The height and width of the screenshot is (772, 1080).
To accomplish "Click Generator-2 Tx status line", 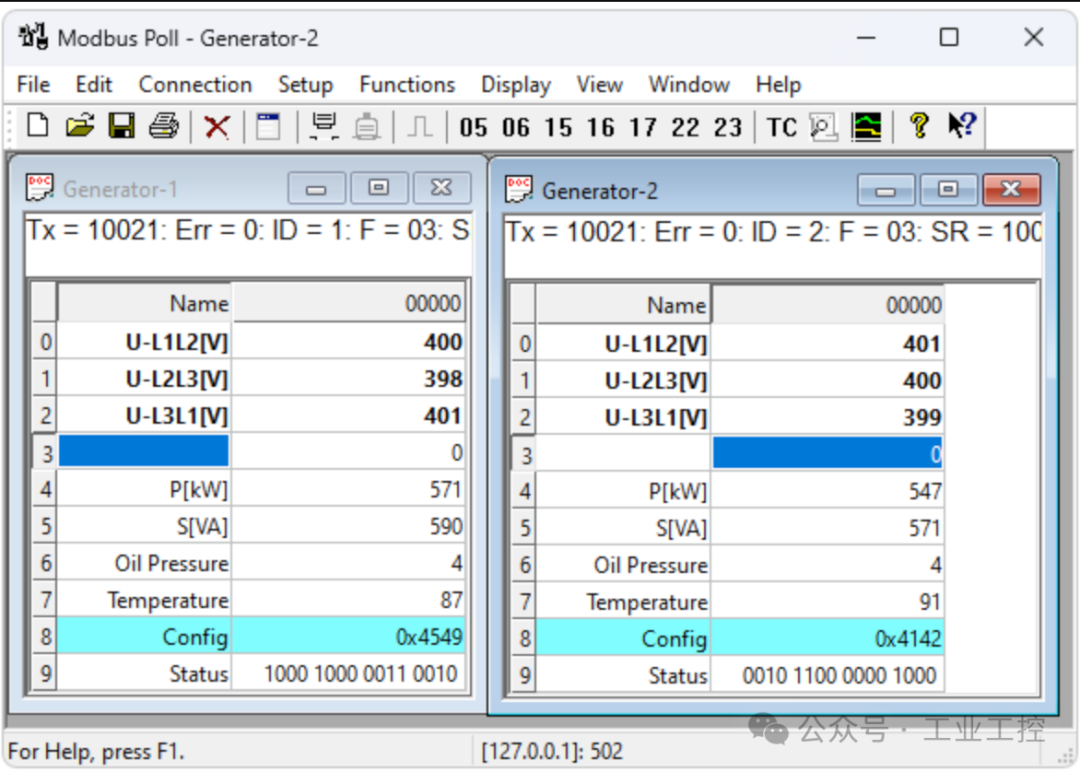I will pos(773,233).
